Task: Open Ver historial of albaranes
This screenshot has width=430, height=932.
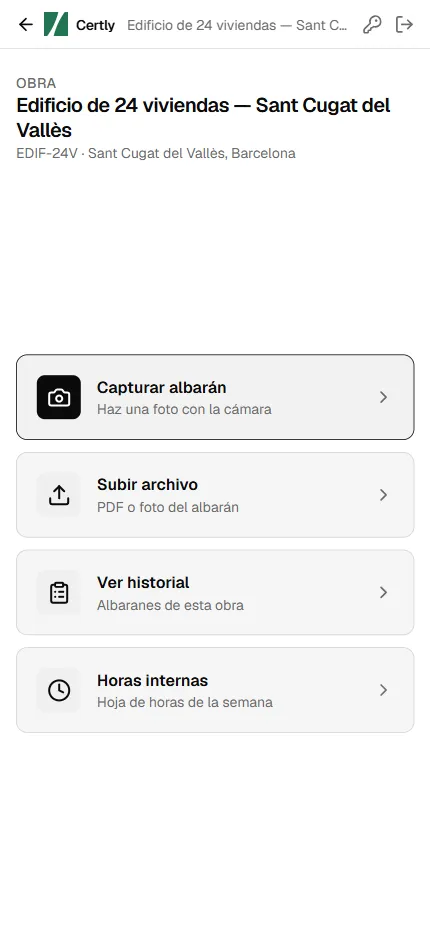Action: pos(215,593)
